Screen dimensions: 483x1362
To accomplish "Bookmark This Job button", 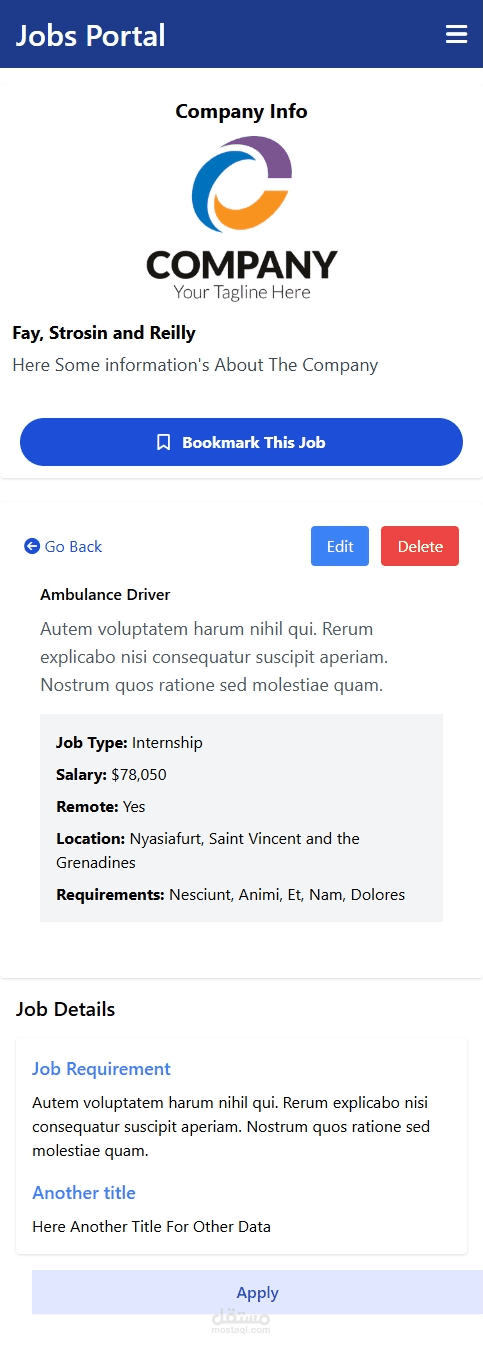I will point(241,442).
